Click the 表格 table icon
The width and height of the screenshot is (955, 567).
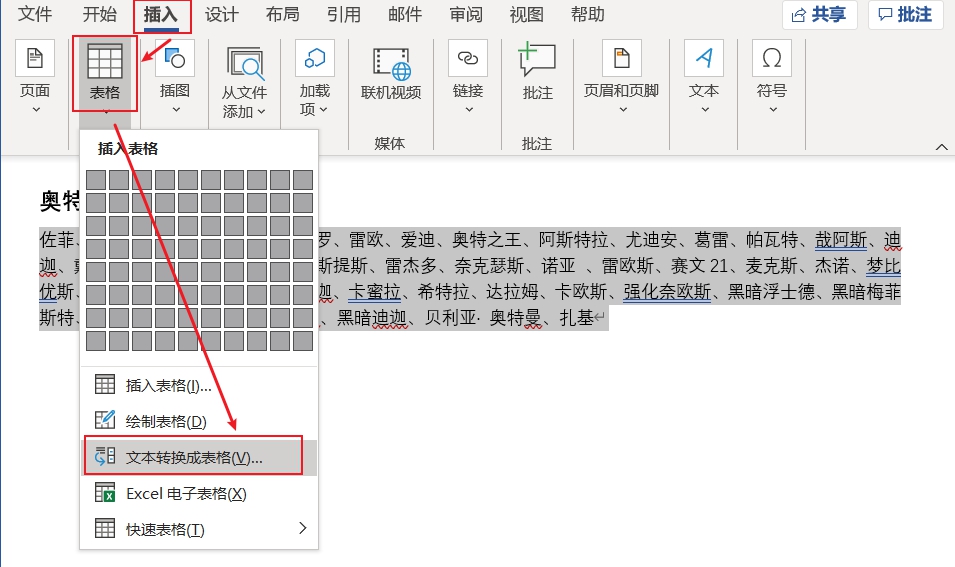105,61
